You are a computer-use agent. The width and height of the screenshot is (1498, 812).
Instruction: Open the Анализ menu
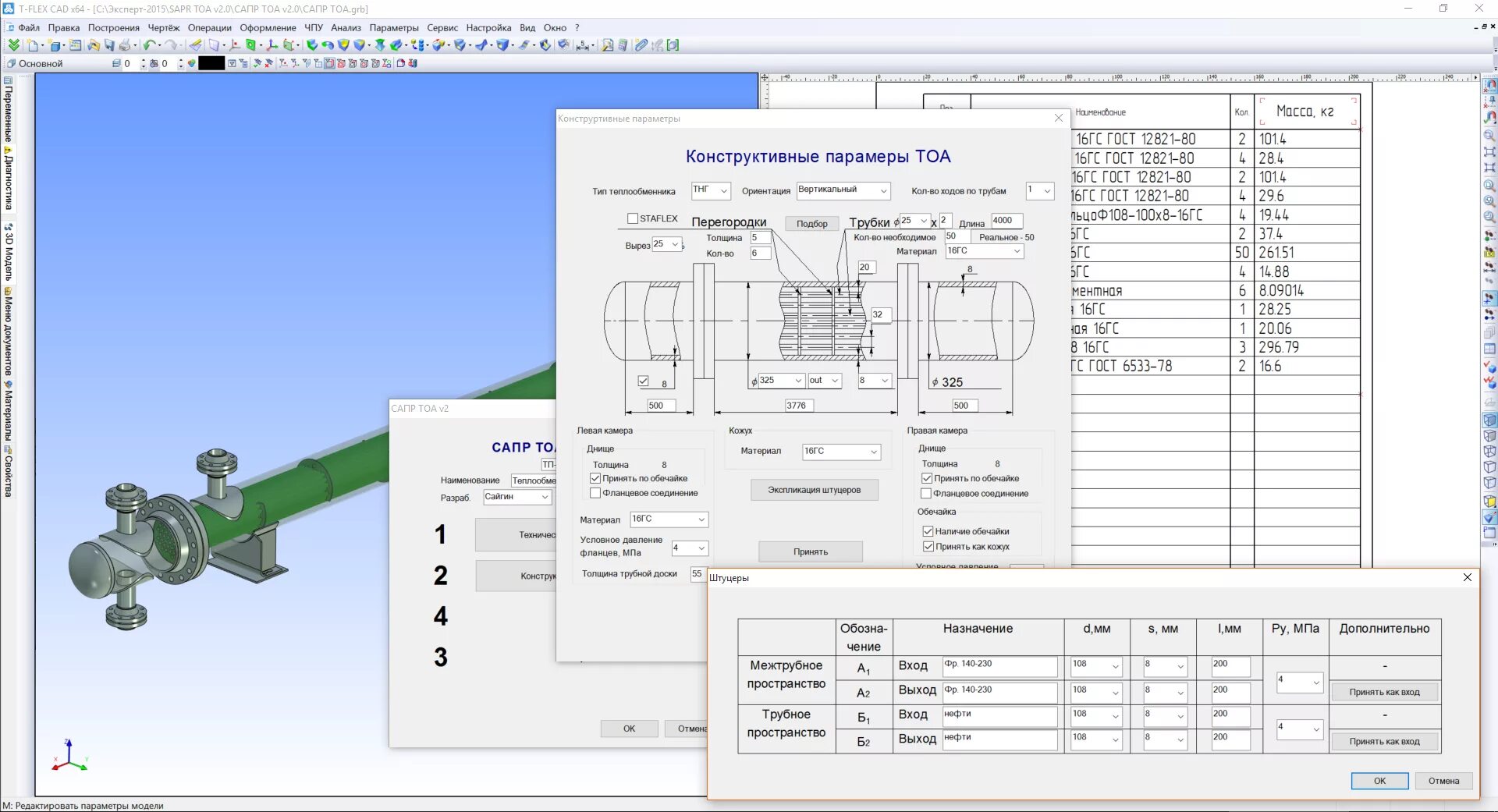click(346, 27)
